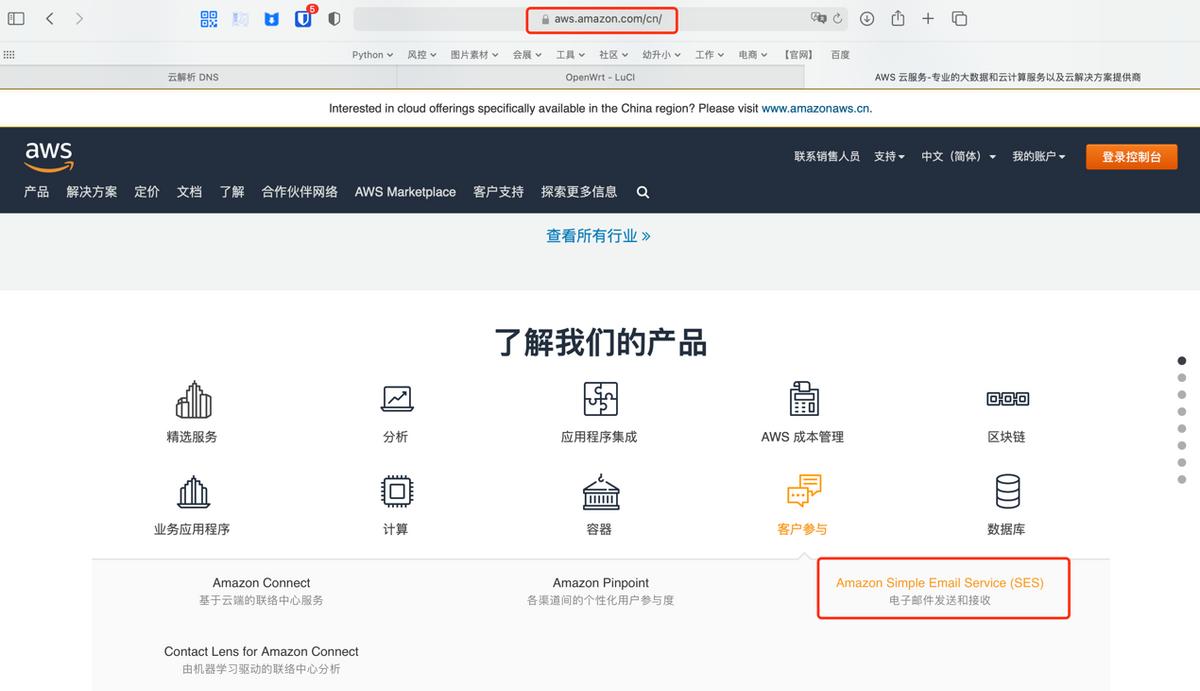Open the bookmarks grid icon

(x=9, y=55)
